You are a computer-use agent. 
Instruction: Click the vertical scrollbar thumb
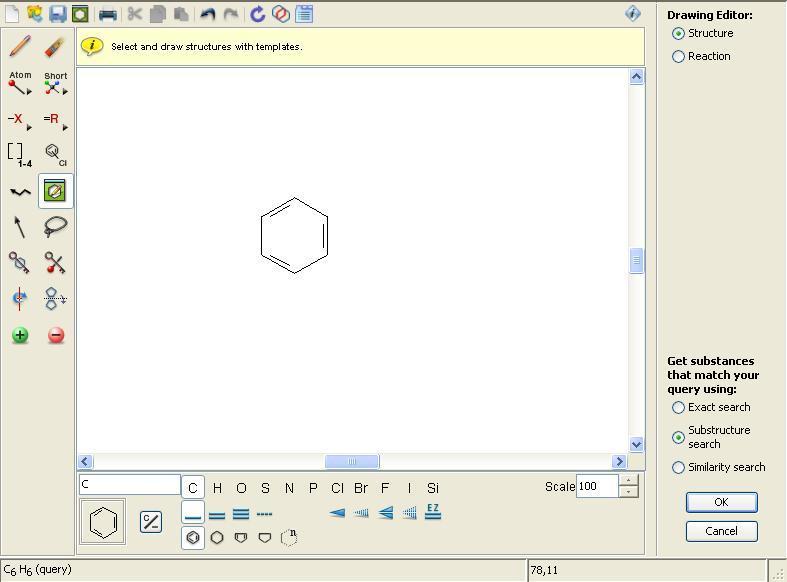tap(636, 260)
